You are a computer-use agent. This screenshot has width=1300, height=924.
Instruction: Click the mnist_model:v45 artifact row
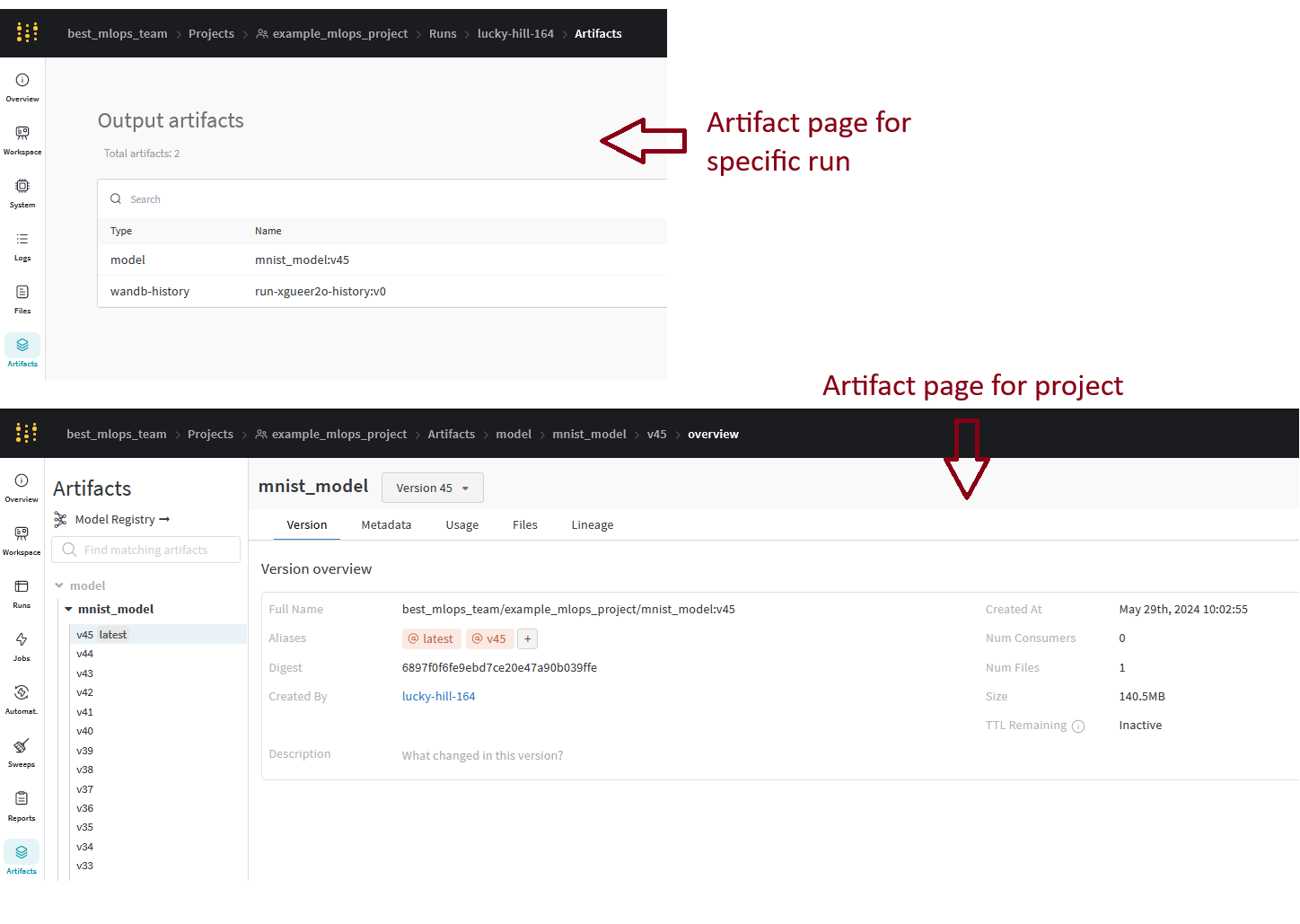click(x=302, y=260)
